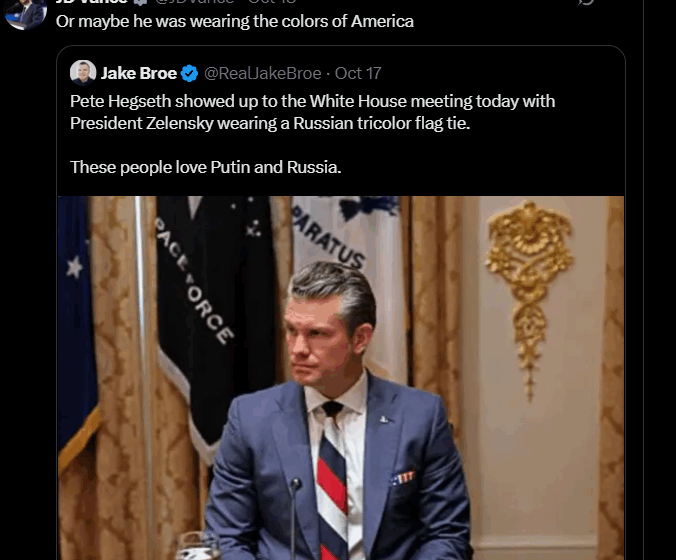This screenshot has width=676, height=560.
Task: Open the attached photo of the man in suit
Action: (341, 378)
